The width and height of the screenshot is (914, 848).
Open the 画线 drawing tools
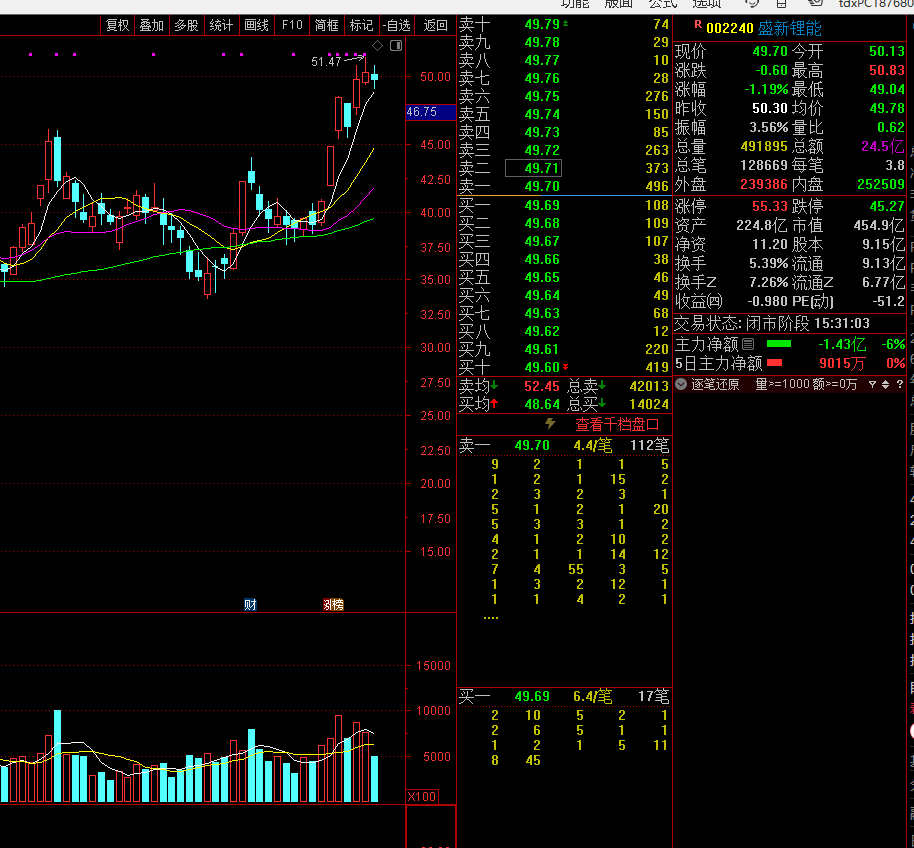pos(256,25)
